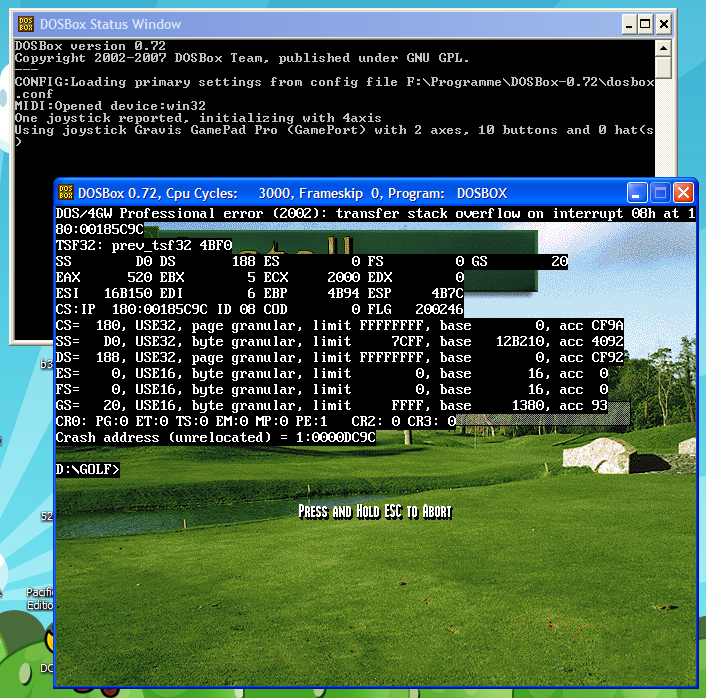This screenshot has width=706, height=698.
Task: Maximize the DOSBox 0.72 emulator window
Action: point(660,193)
